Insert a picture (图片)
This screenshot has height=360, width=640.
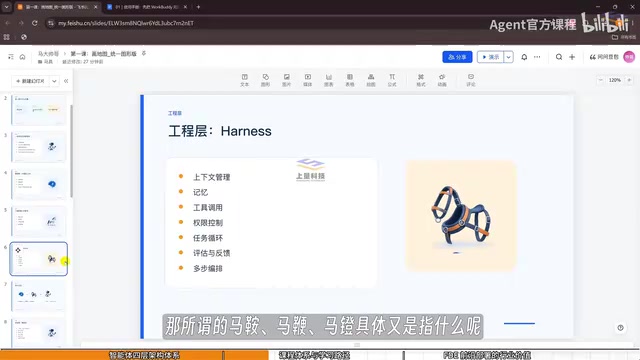[x=287, y=80]
